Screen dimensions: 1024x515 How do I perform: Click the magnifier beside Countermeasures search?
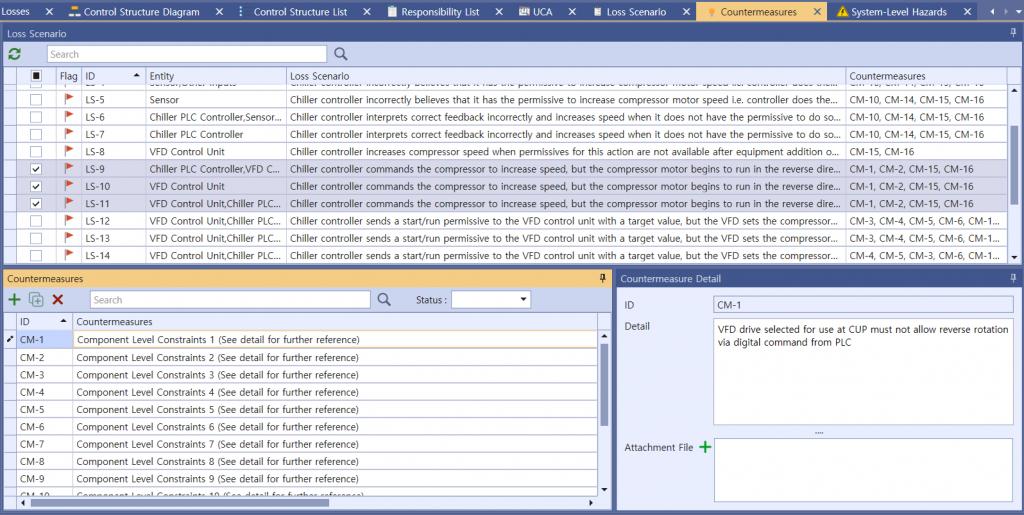pyautogui.click(x=385, y=299)
